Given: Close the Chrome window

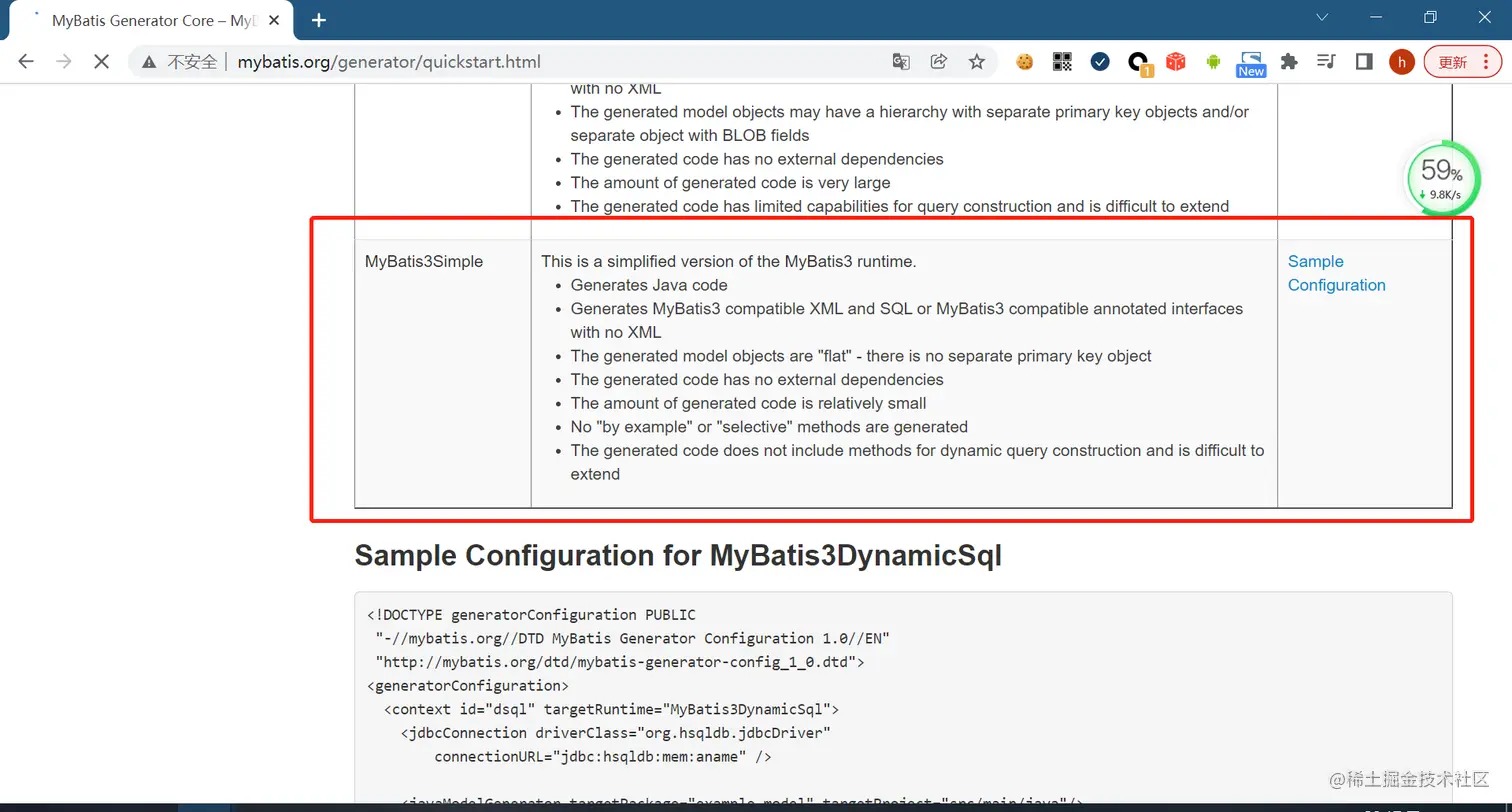Looking at the screenshot, I should 1484,17.
